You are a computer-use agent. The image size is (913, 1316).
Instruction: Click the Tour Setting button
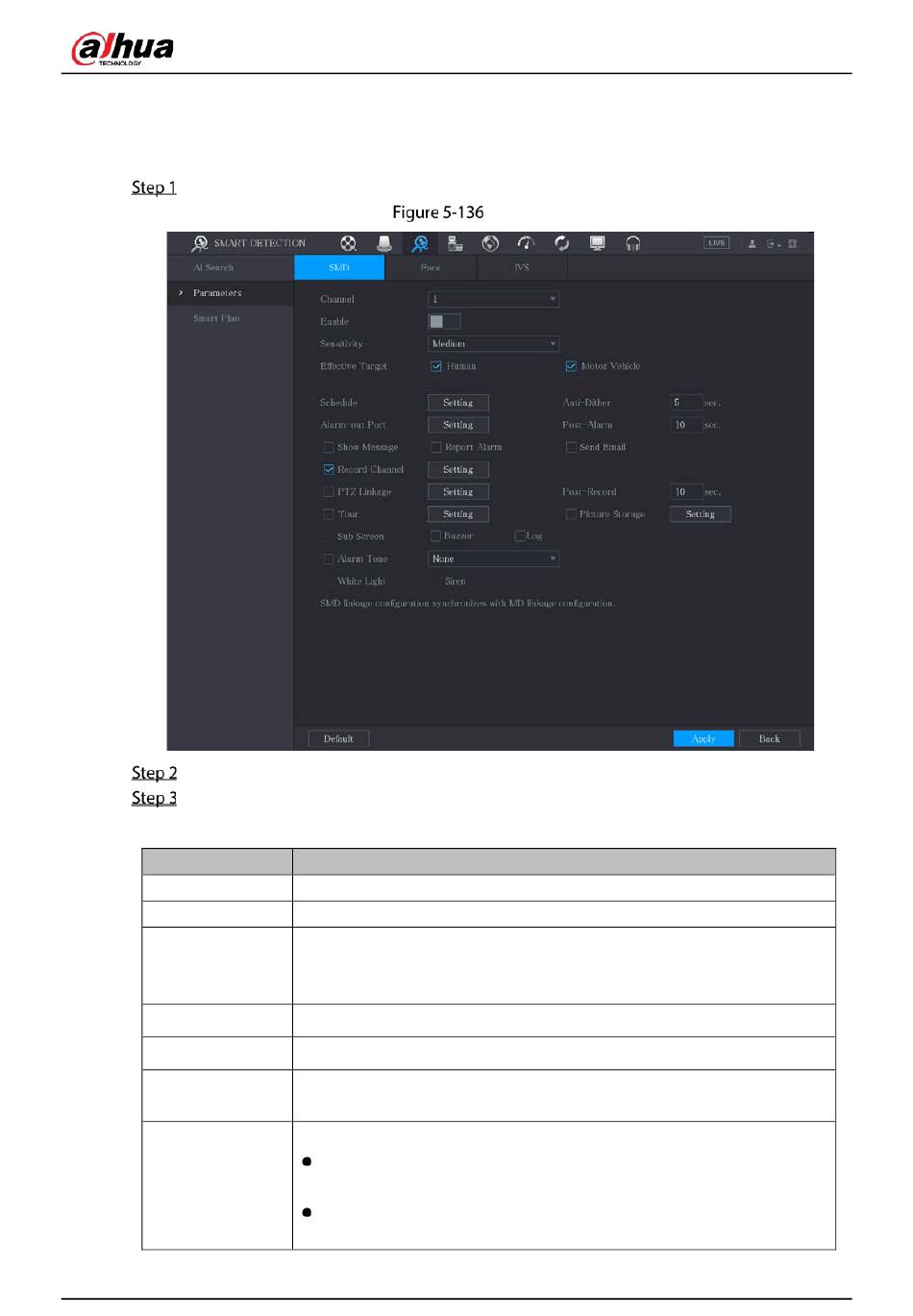pos(458,514)
